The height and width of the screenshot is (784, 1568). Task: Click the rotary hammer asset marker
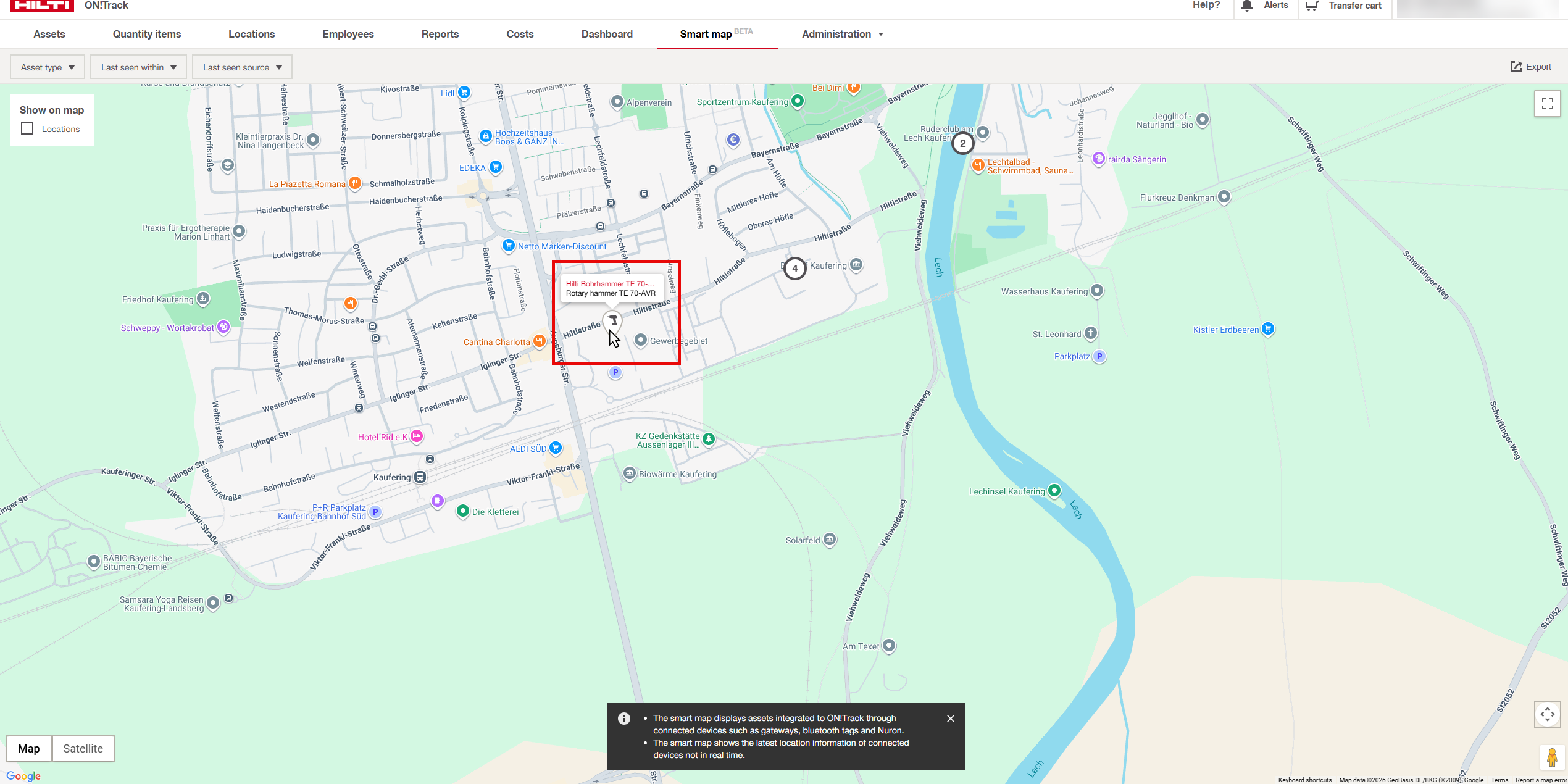coord(612,320)
